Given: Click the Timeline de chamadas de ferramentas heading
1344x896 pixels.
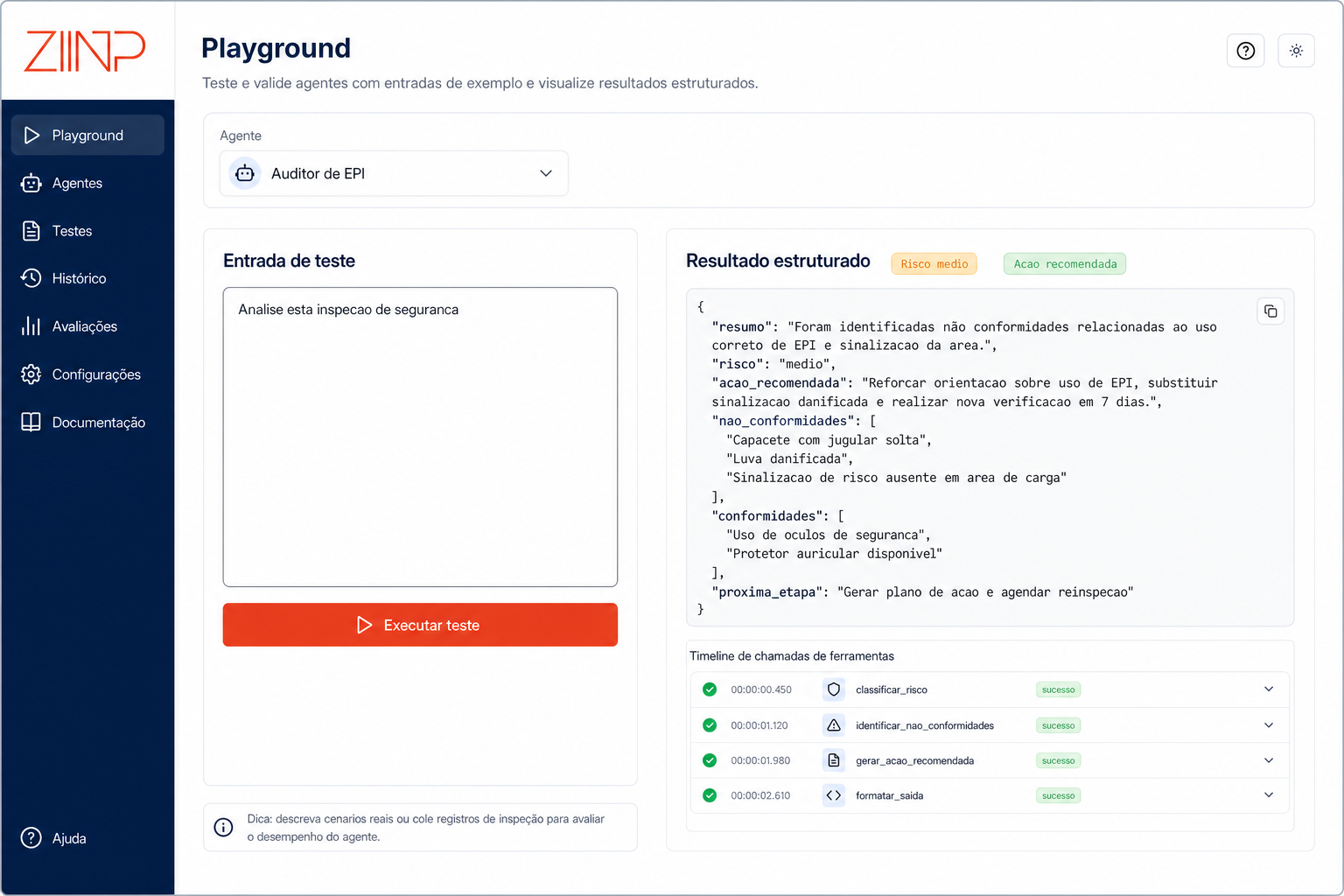Looking at the screenshot, I should [792, 656].
